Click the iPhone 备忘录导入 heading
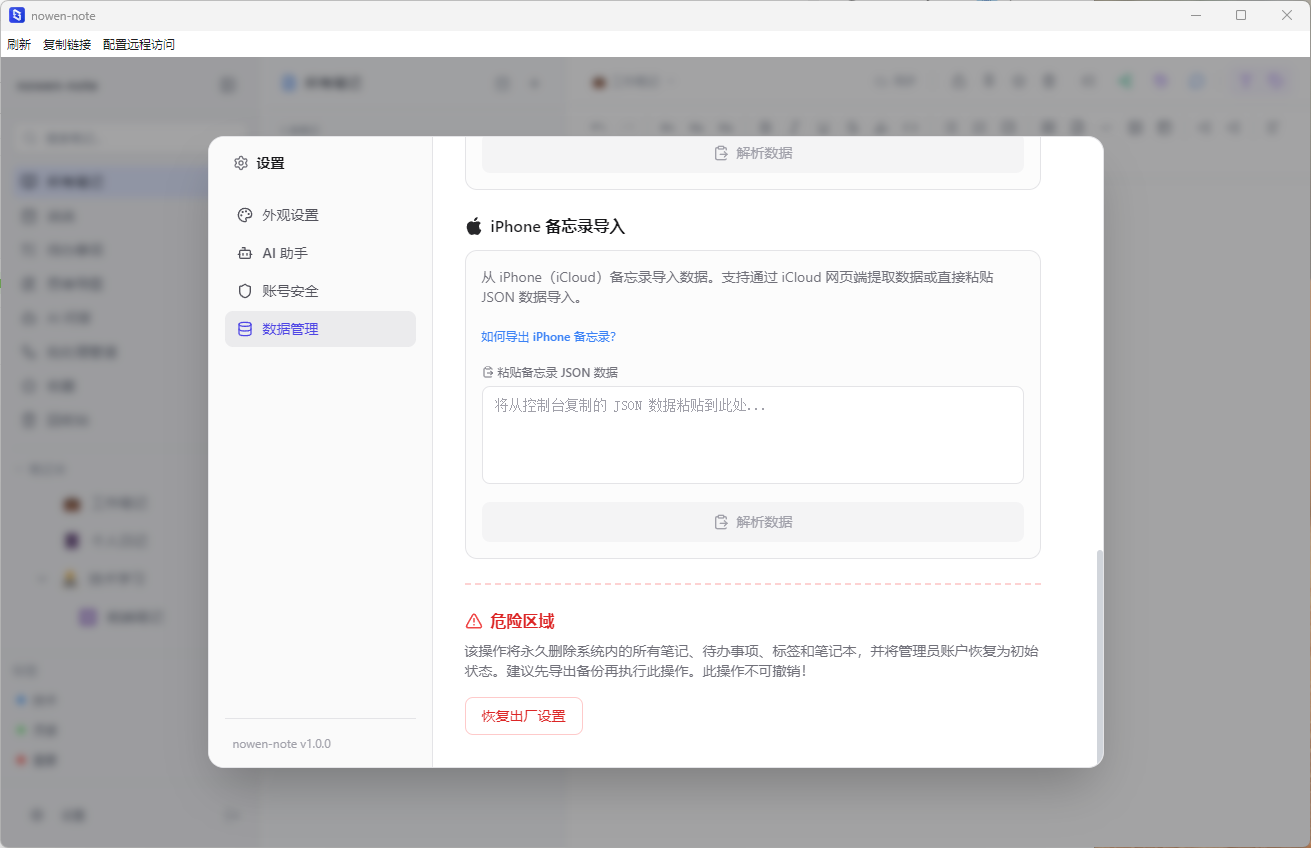The image size is (1311, 848). (557, 227)
